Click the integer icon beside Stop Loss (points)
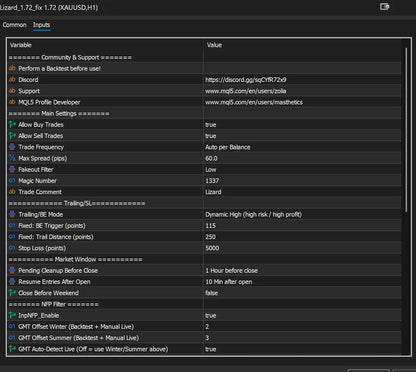The image size is (416, 372). (x=12, y=248)
